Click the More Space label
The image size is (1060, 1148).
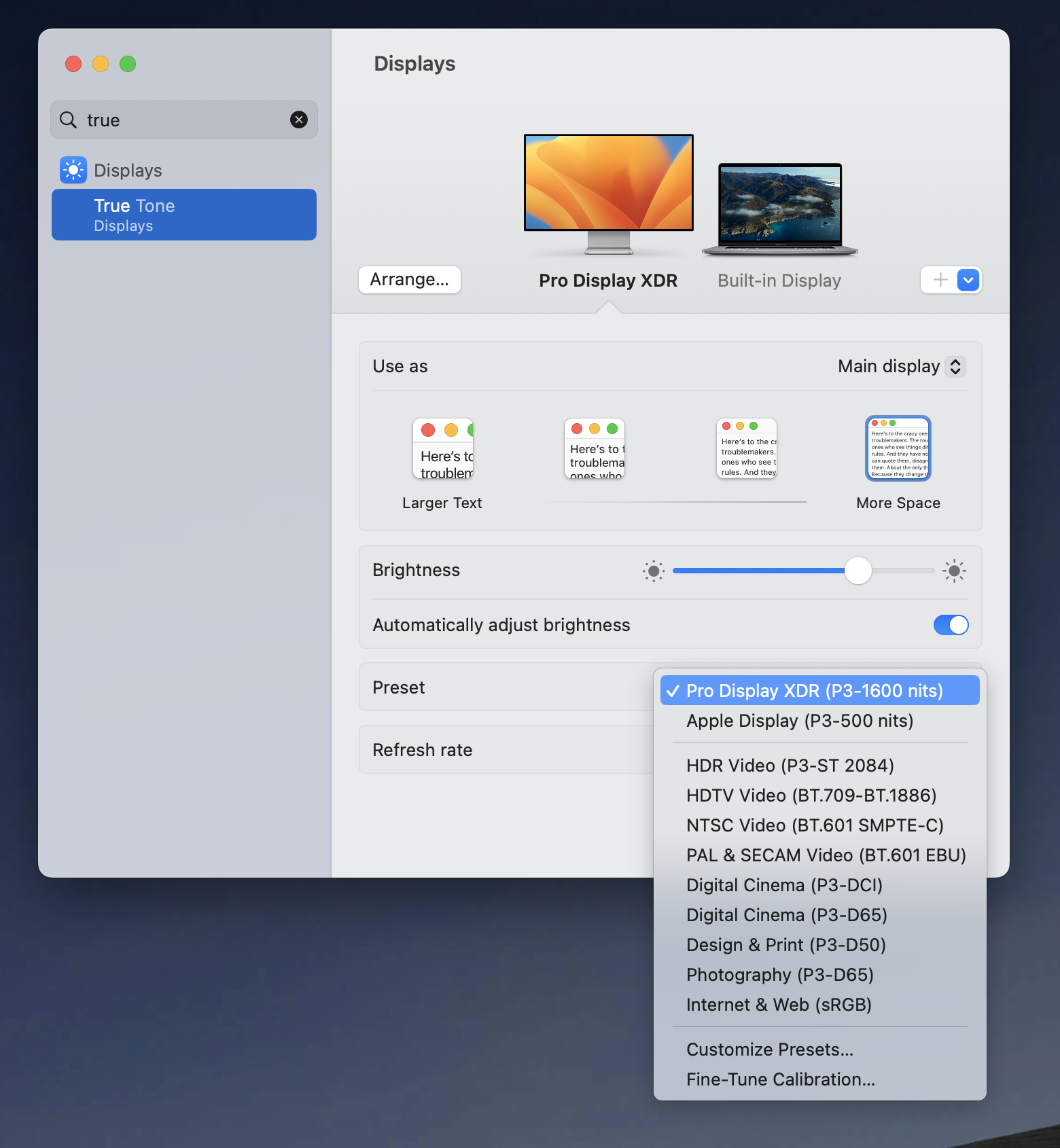tap(898, 503)
